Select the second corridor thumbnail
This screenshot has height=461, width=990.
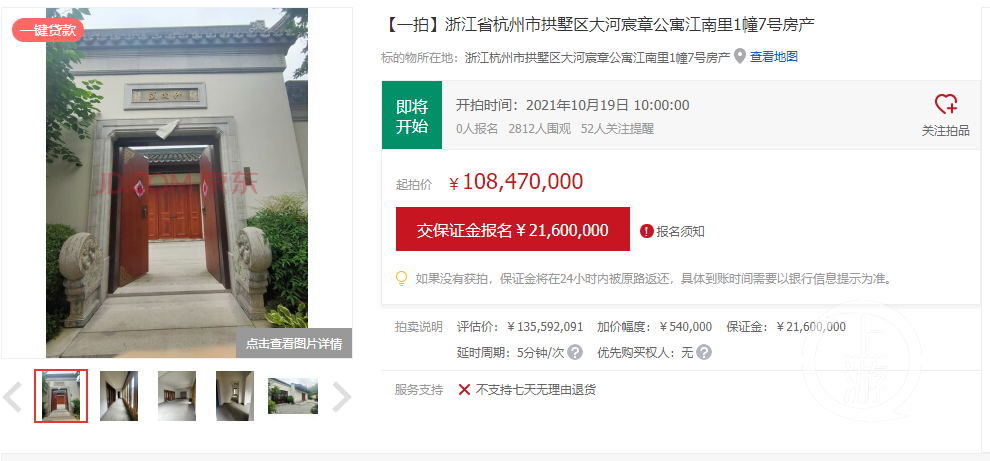119,396
